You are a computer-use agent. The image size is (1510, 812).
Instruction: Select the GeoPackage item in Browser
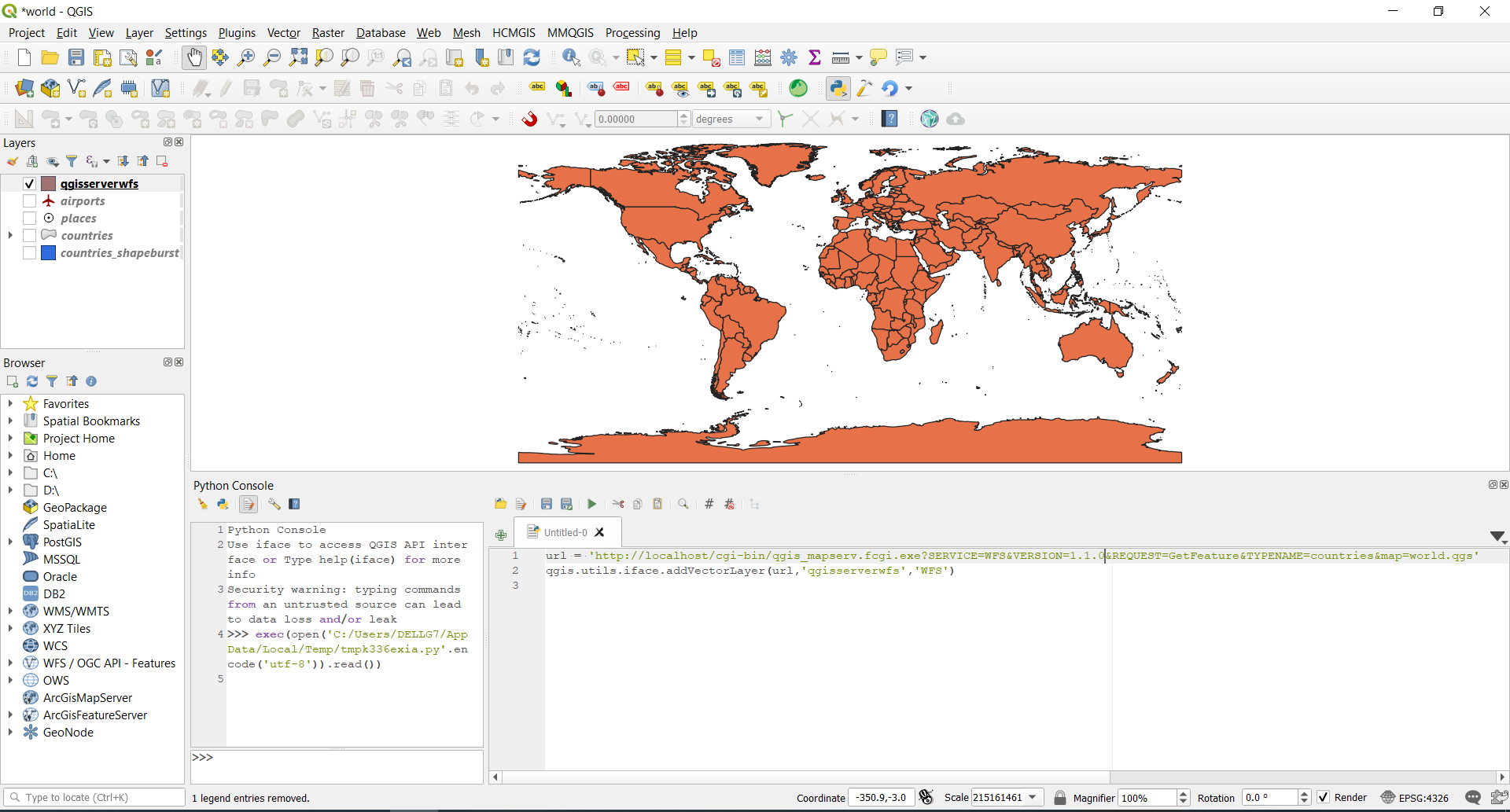tap(75, 507)
